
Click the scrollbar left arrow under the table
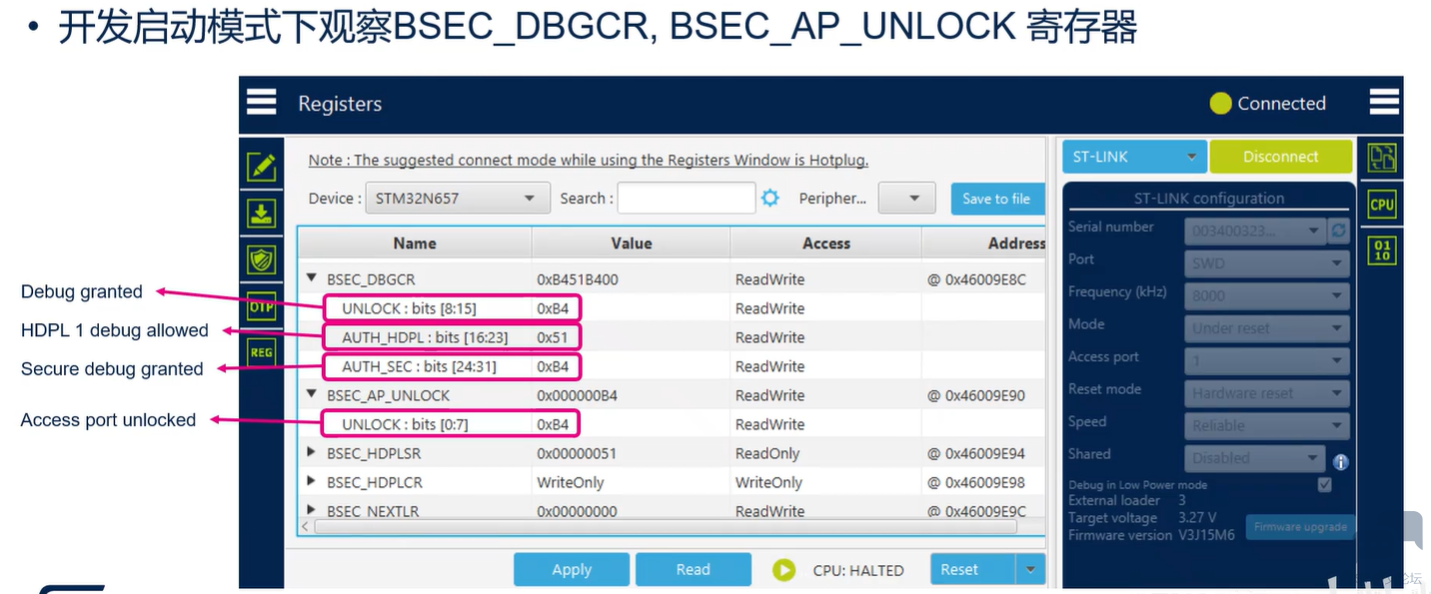(307, 526)
